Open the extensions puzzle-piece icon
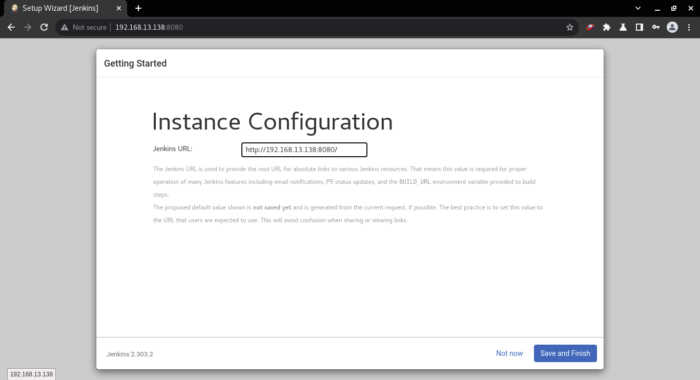 pos(606,27)
